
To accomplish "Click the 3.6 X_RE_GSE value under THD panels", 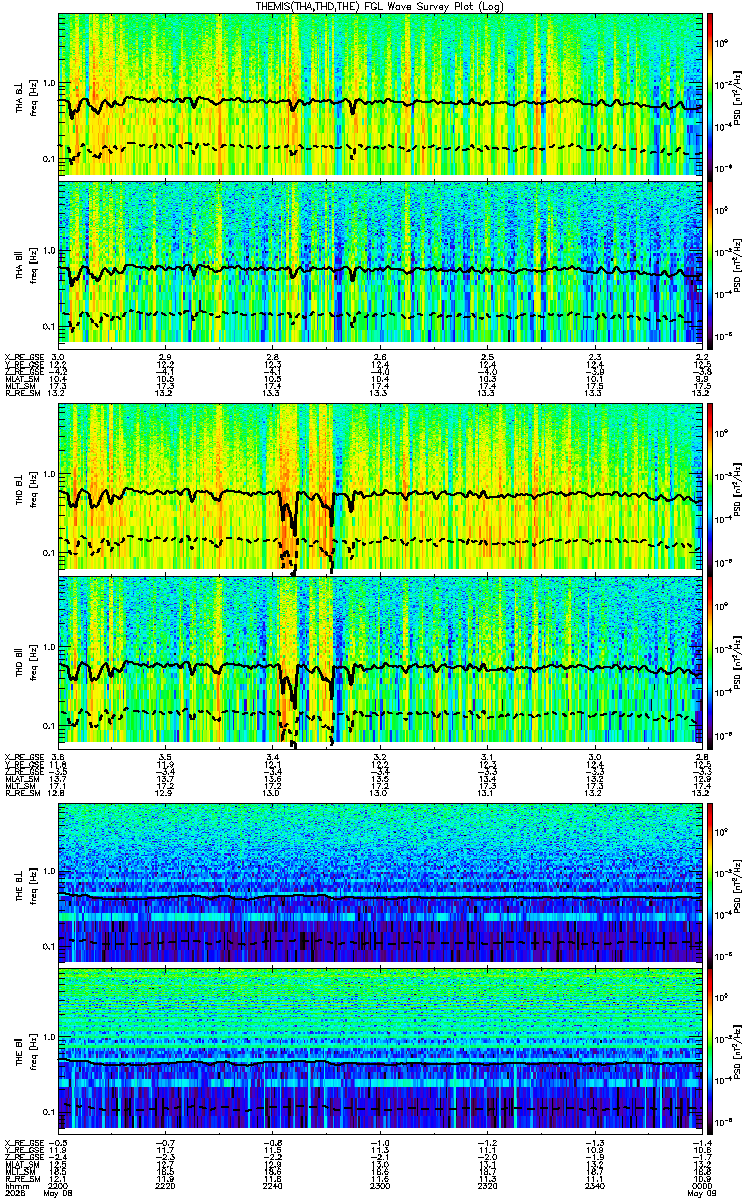I will tap(58, 756).
